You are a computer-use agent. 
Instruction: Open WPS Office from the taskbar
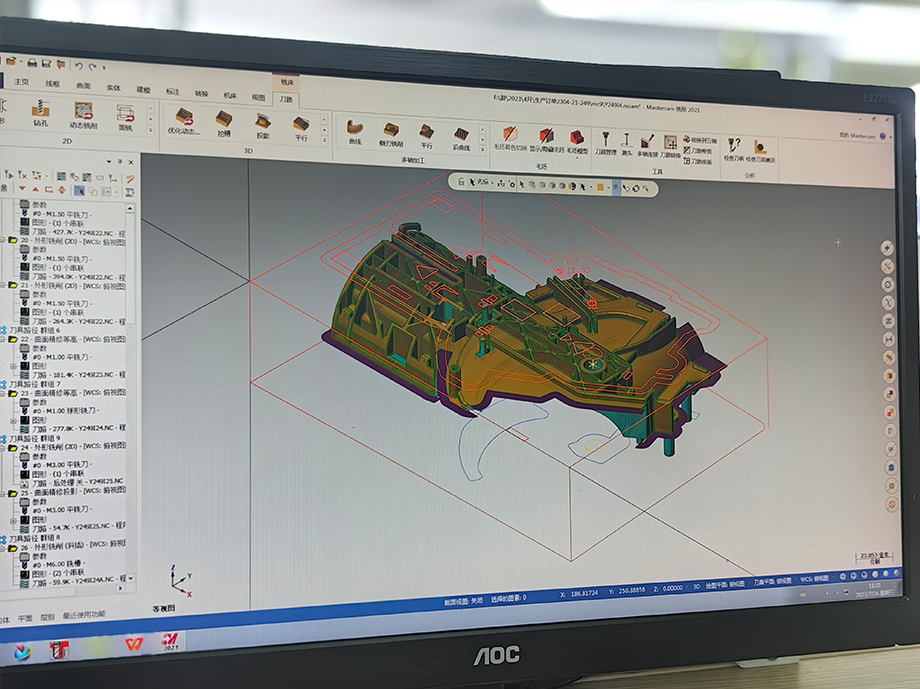pos(134,644)
